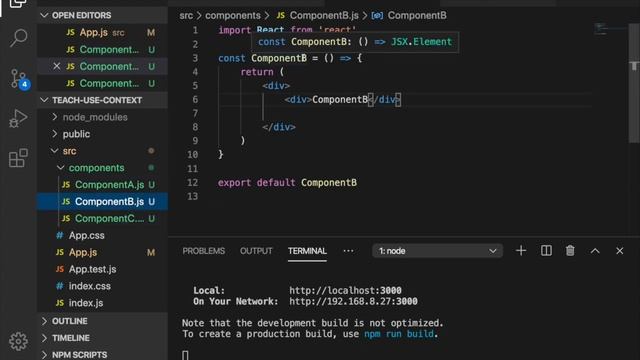
Task: Click the terminal cursor prompt
Action: 185,355
